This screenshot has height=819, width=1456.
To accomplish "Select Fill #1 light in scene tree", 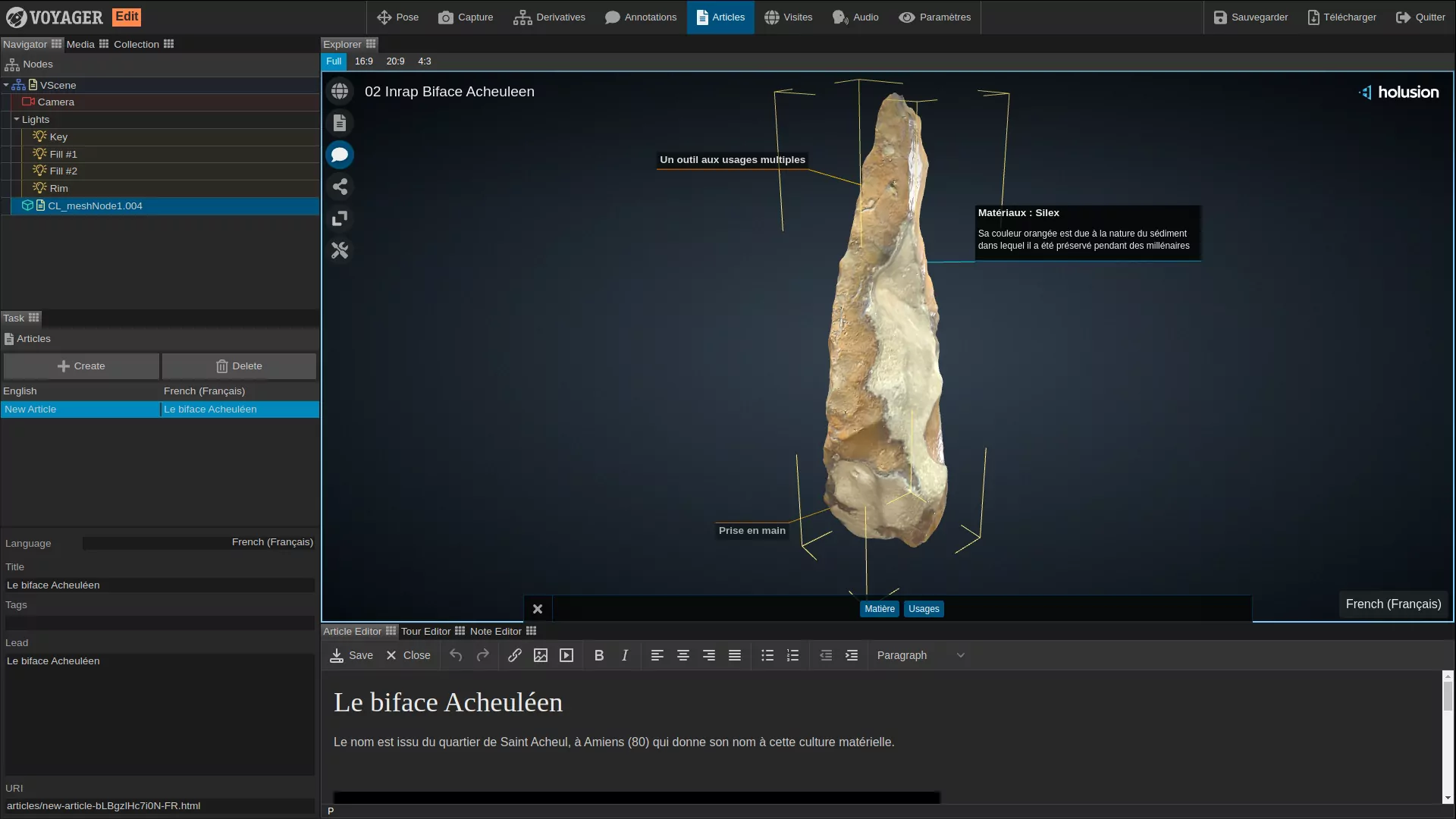I will pyautogui.click(x=62, y=153).
